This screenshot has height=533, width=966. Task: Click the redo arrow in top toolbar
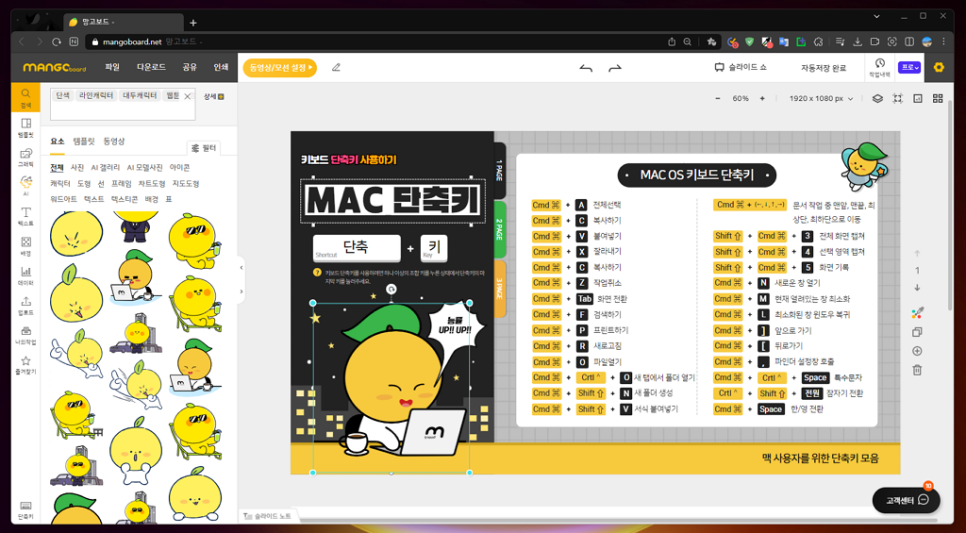click(x=615, y=68)
